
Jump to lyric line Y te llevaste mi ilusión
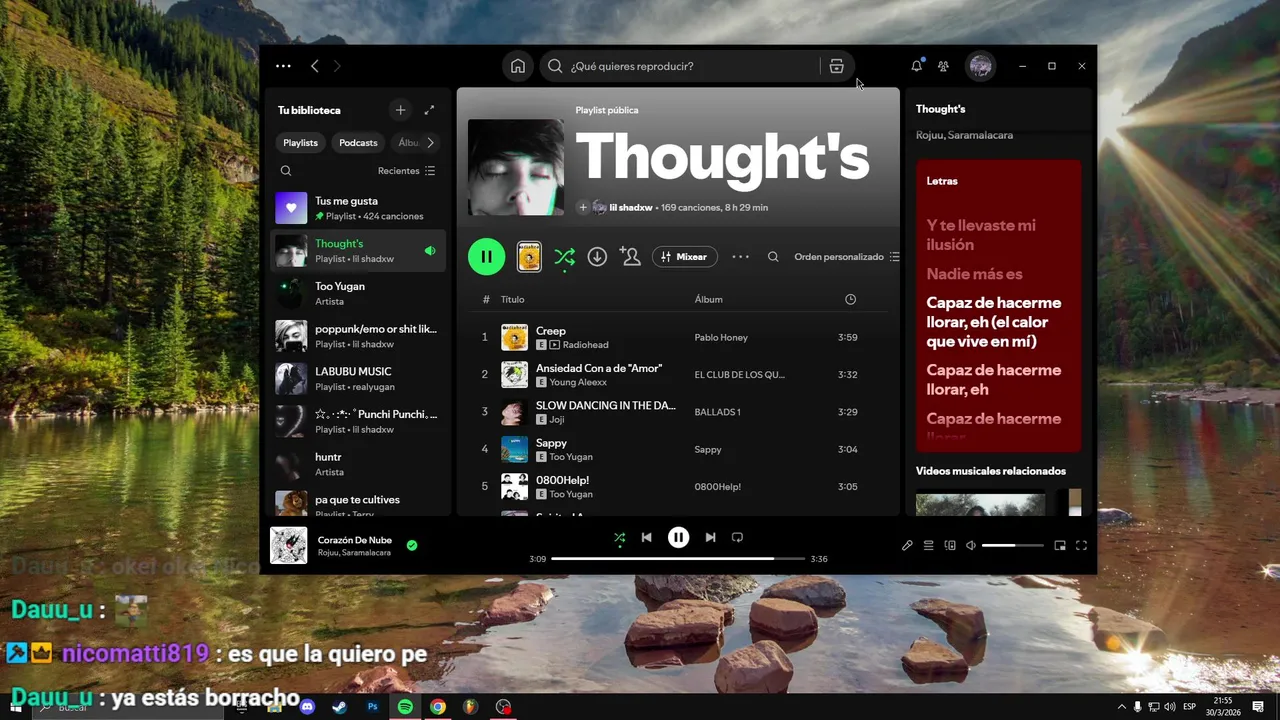tap(981, 235)
